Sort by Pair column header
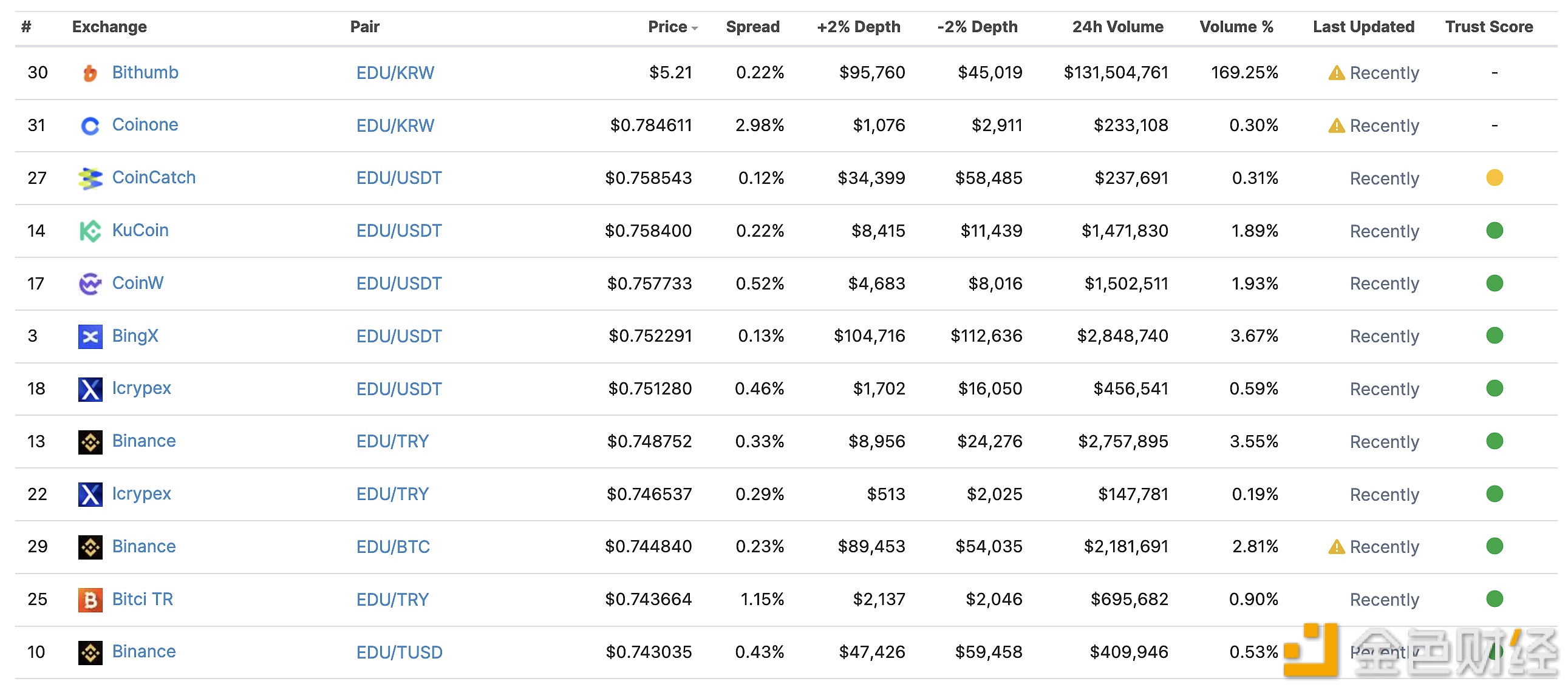1568x687 pixels. coord(364,27)
